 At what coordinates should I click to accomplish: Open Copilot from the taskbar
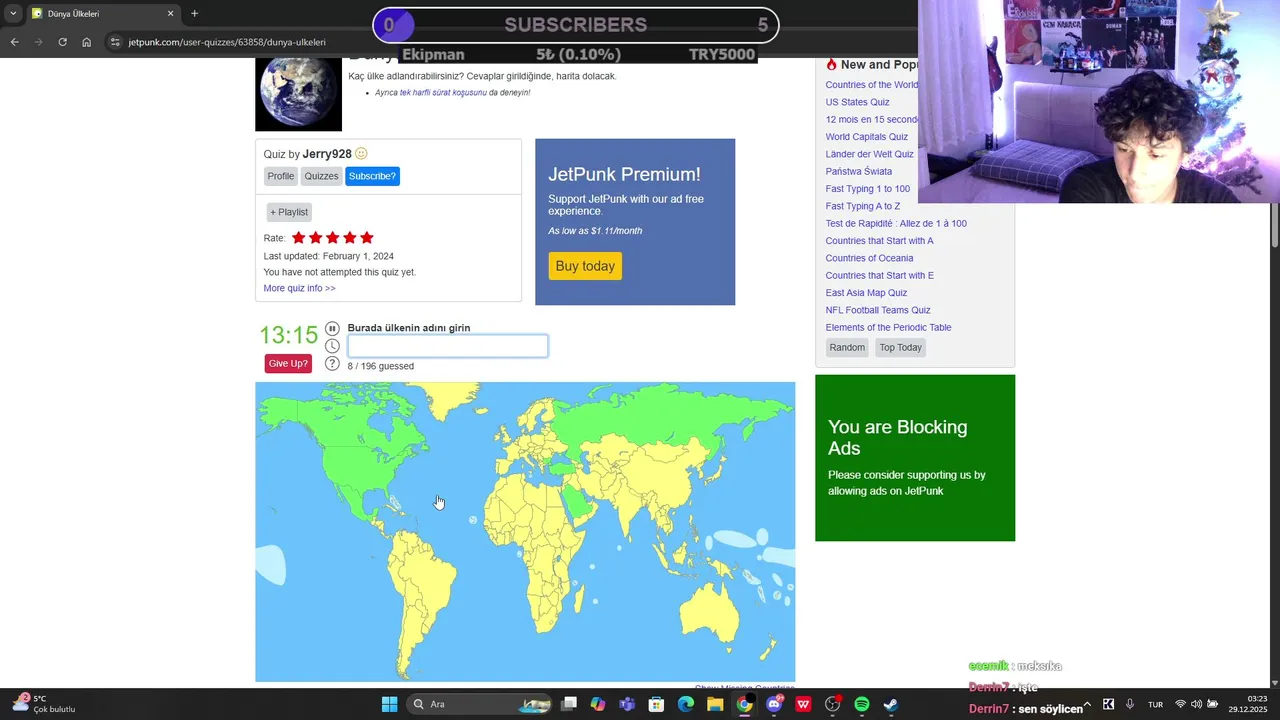point(598,704)
